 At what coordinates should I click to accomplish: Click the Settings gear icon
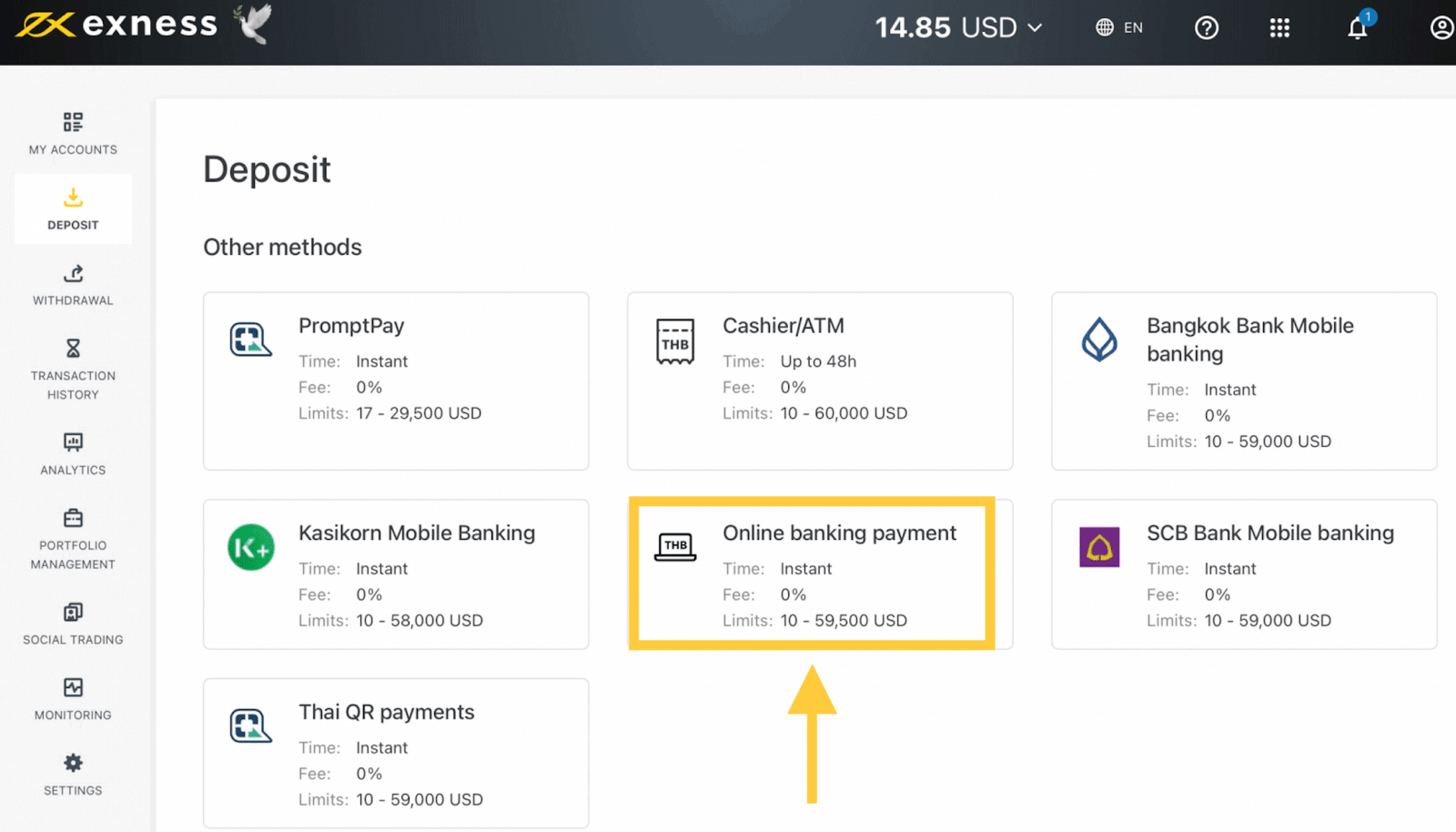pos(73,763)
